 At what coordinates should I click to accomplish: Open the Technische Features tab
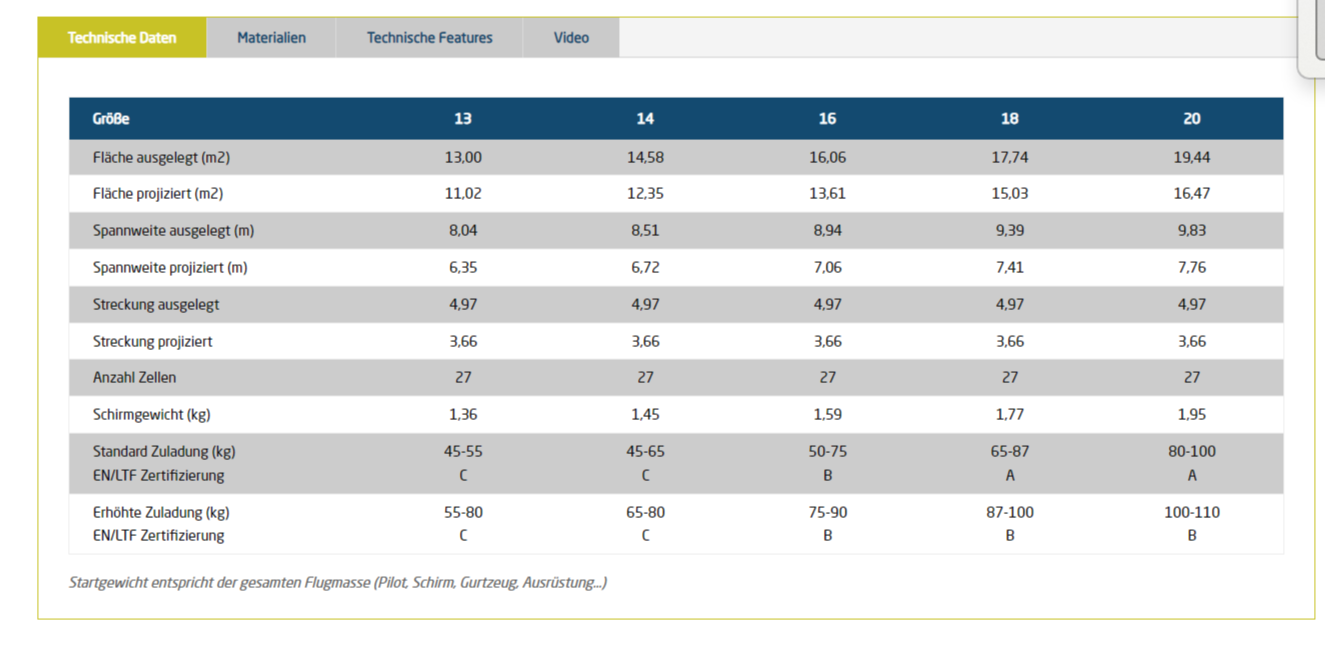tap(429, 38)
